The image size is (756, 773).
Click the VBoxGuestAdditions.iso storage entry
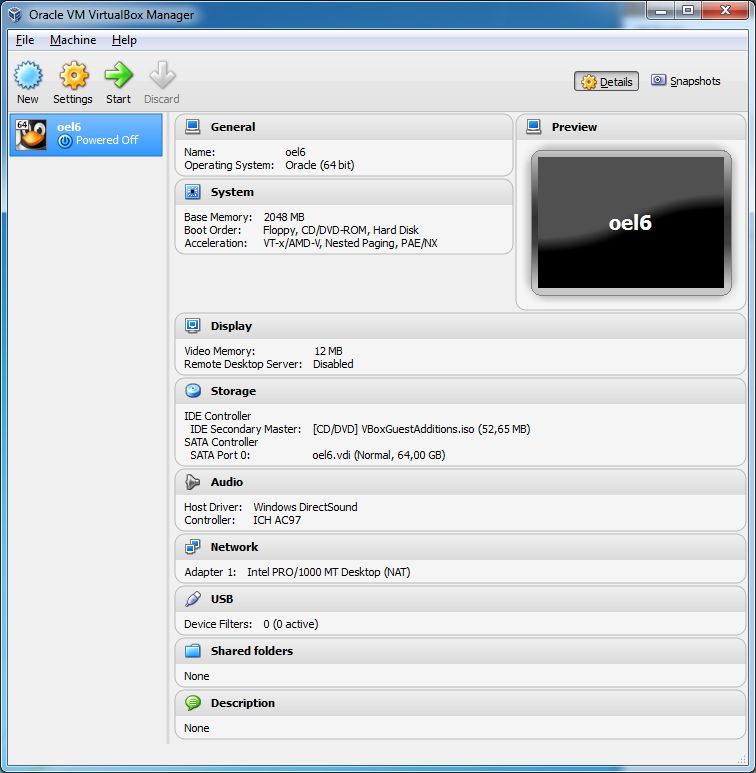(421, 429)
